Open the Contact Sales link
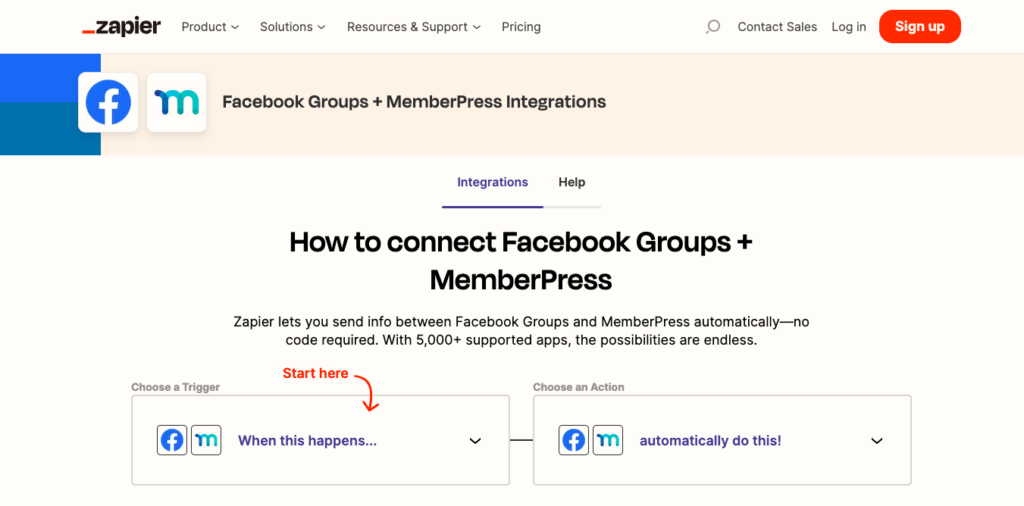1024x506 pixels. point(777,27)
